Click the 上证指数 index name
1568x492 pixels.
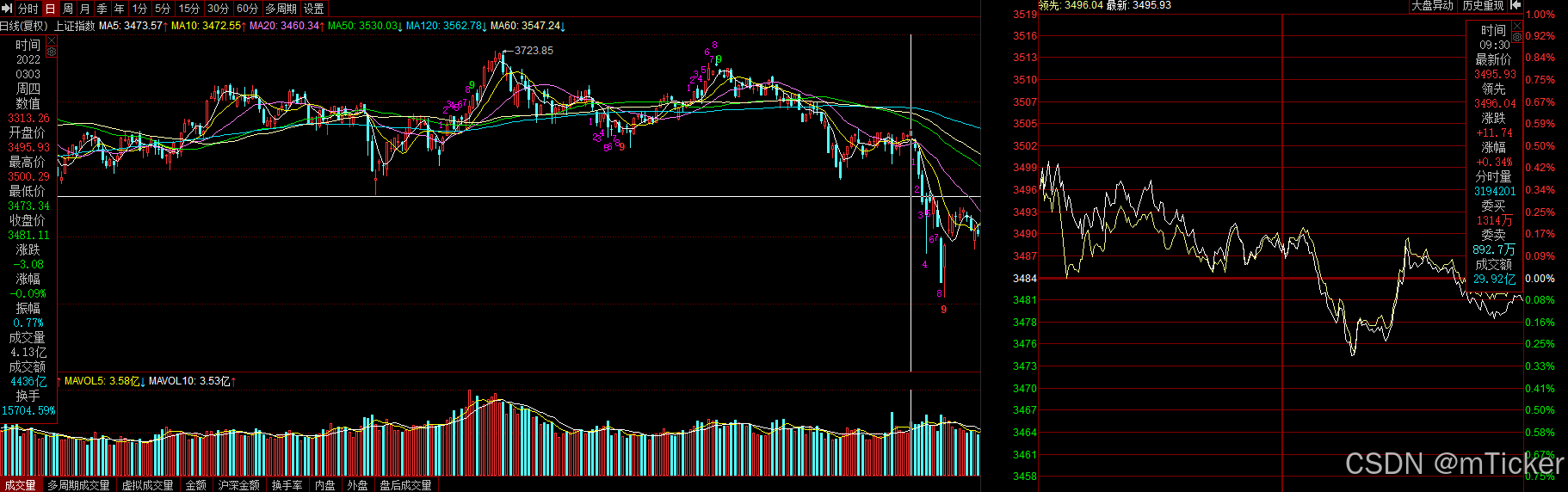74,26
